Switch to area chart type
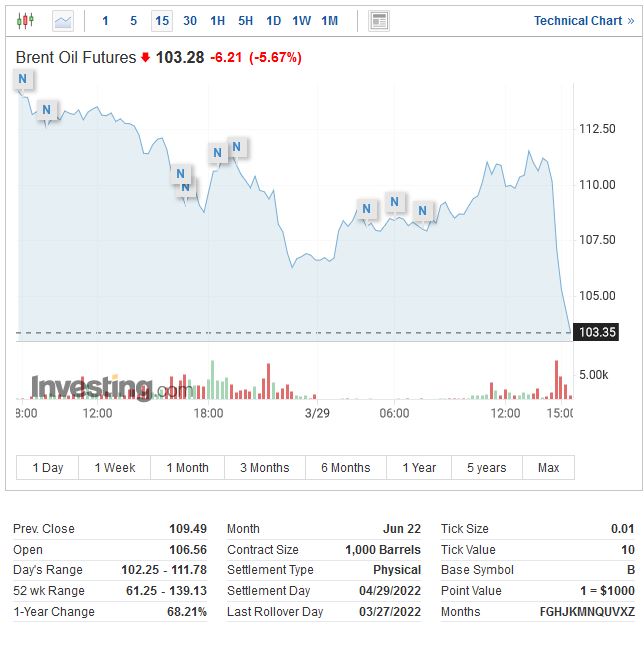The width and height of the screenshot is (644, 645). pos(63,20)
